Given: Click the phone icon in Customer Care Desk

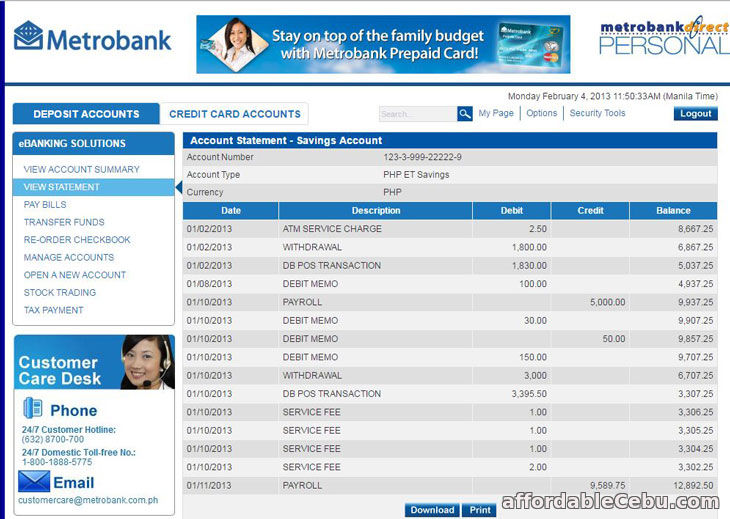Looking at the screenshot, I should (33, 408).
